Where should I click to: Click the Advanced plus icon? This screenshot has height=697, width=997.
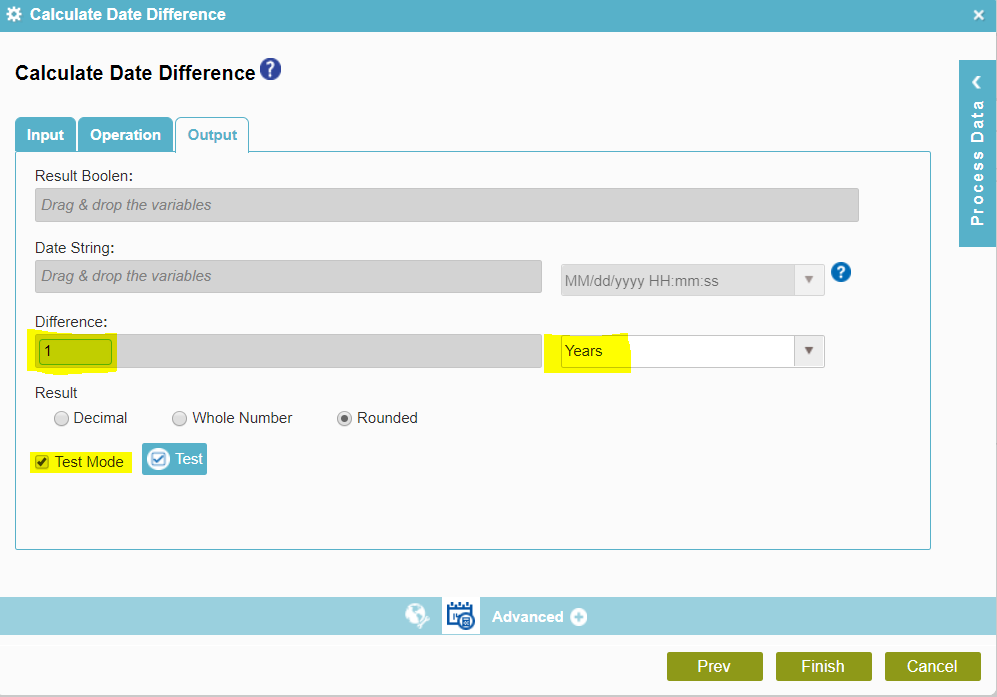(579, 617)
